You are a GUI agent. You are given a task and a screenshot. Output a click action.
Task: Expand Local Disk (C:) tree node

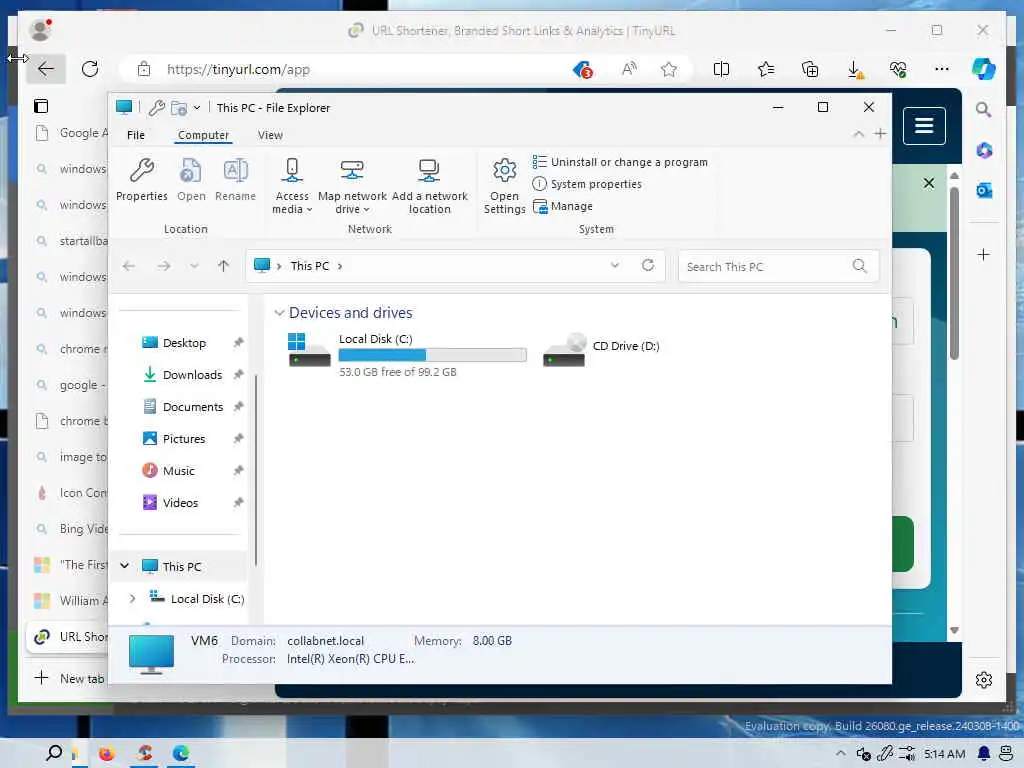[x=133, y=598]
